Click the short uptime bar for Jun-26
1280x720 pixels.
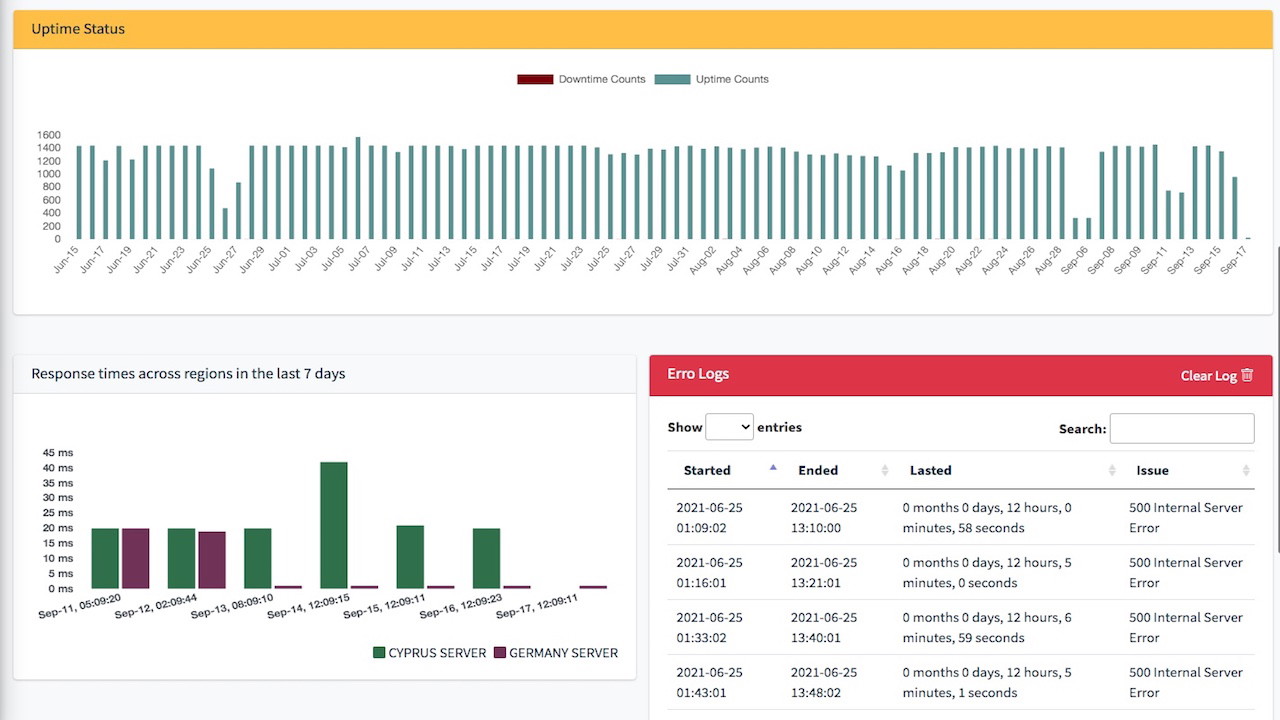225,224
